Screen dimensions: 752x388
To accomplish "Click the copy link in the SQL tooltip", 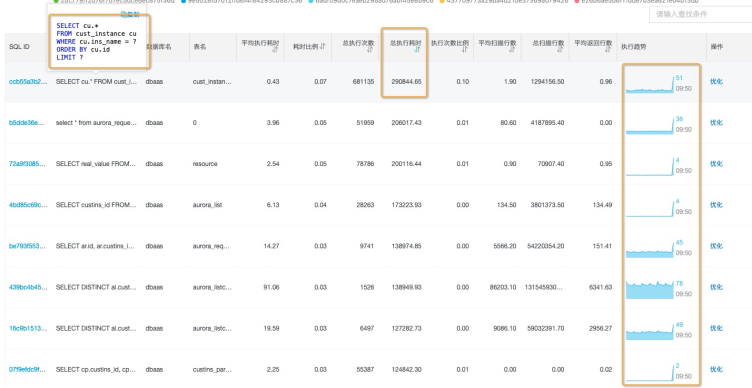I will click(130, 15).
